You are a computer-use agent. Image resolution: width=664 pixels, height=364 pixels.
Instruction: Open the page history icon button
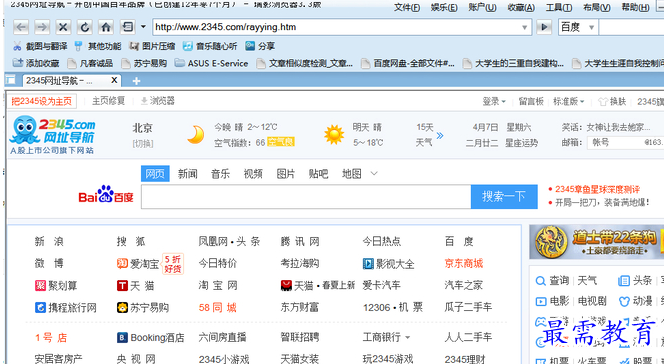pyautogui.click(x=127, y=28)
